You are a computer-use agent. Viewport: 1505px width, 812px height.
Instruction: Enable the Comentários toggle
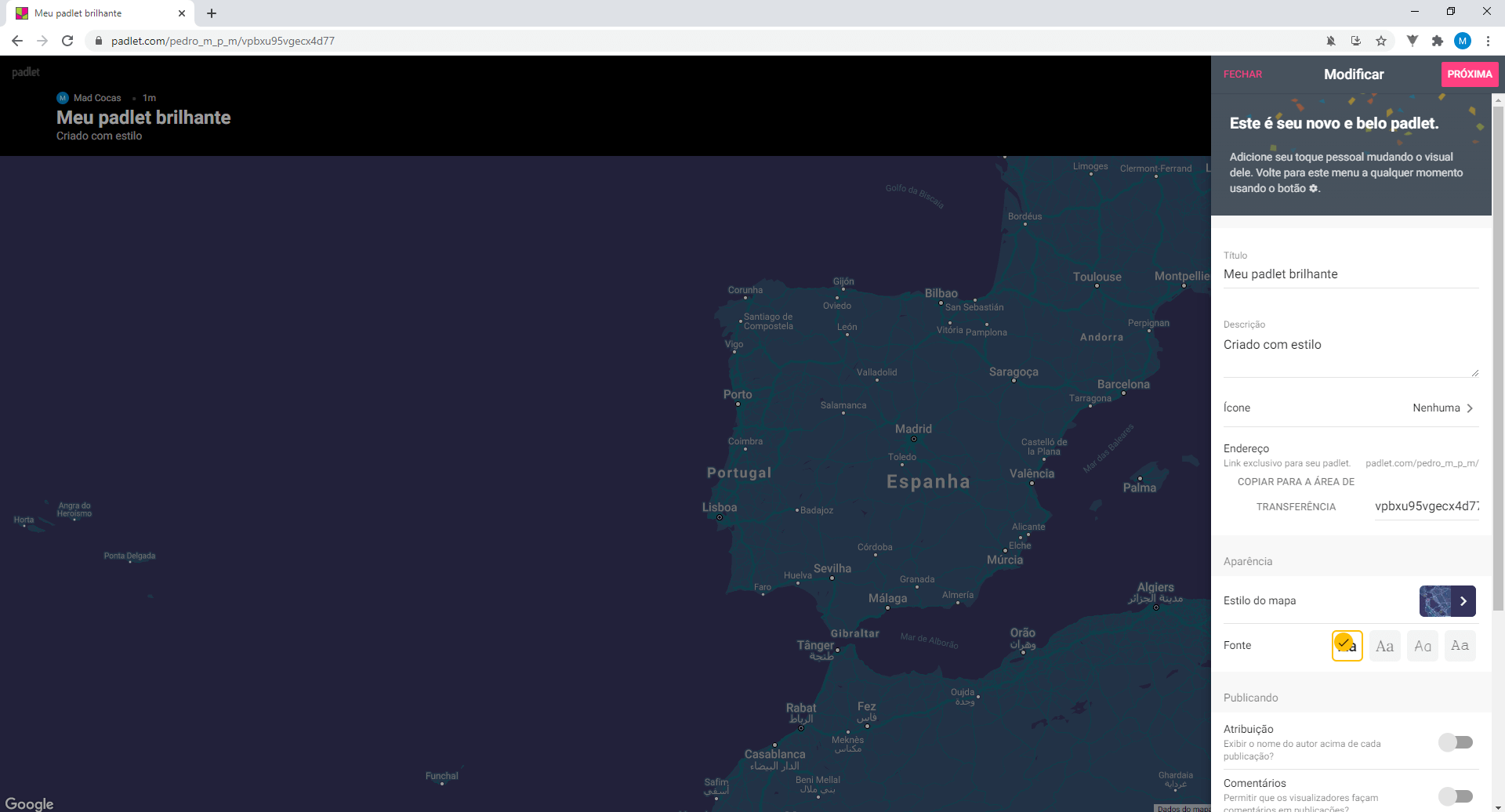tap(1456, 796)
